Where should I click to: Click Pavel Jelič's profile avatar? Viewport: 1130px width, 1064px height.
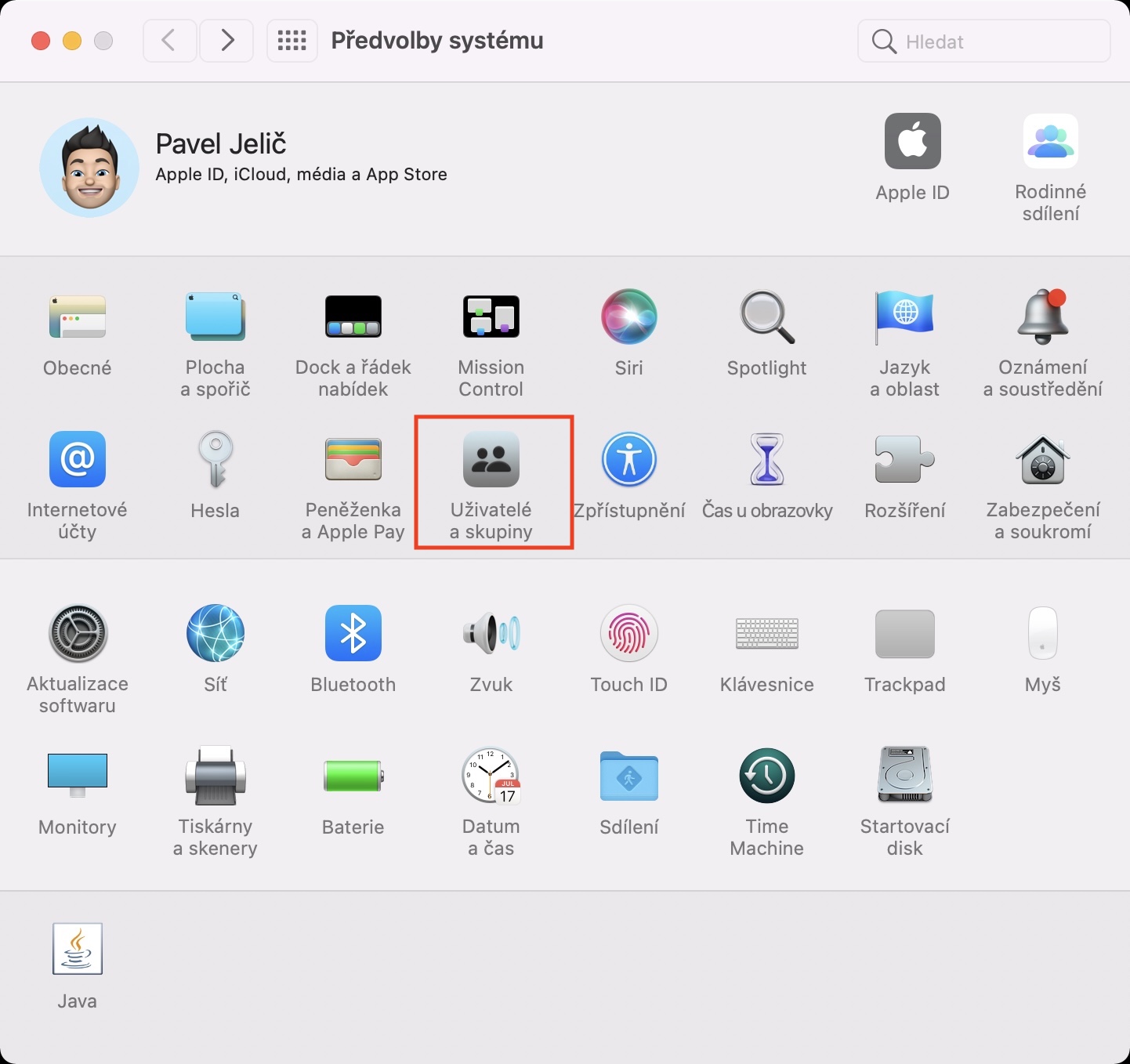point(89,168)
